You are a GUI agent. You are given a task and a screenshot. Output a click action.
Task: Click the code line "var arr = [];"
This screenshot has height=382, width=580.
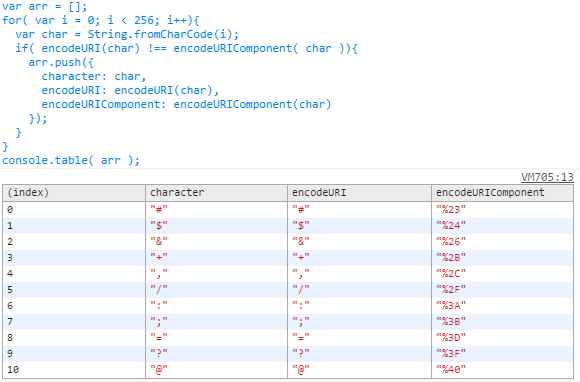coord(44,6)
